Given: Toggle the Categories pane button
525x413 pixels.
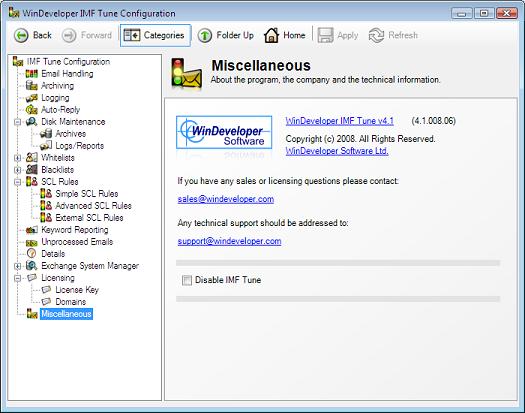Looking at the screenshot, I should (x=155, y=35).
